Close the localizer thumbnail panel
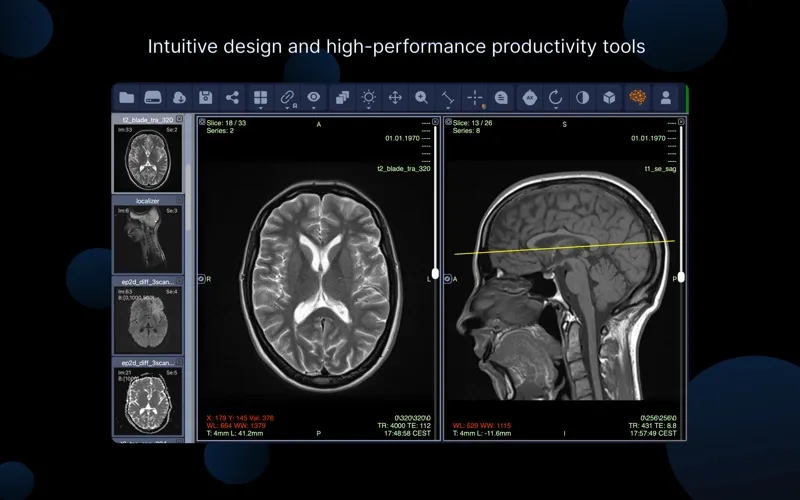Screen dimensions: 800x500 coord(179,200)
